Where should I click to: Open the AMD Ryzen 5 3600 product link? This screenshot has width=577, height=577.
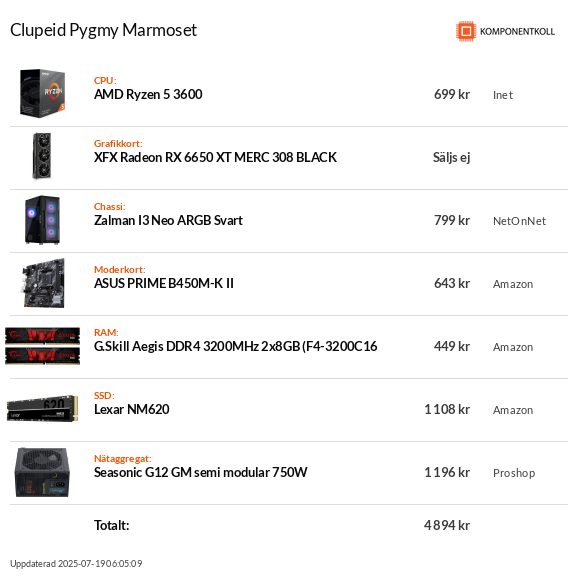pos(148,94)
